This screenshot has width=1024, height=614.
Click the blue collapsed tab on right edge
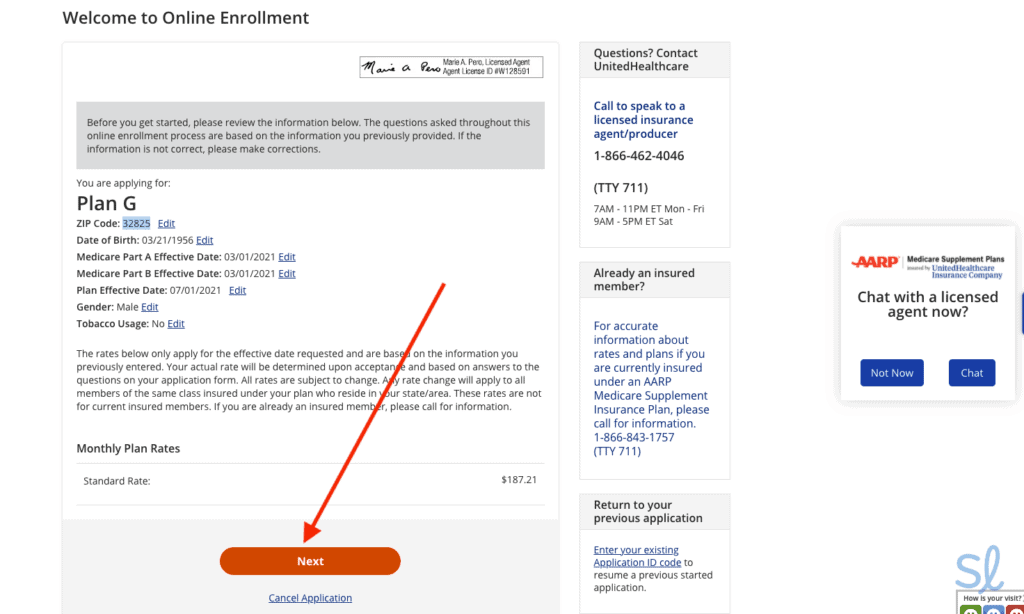[1021, 314]
